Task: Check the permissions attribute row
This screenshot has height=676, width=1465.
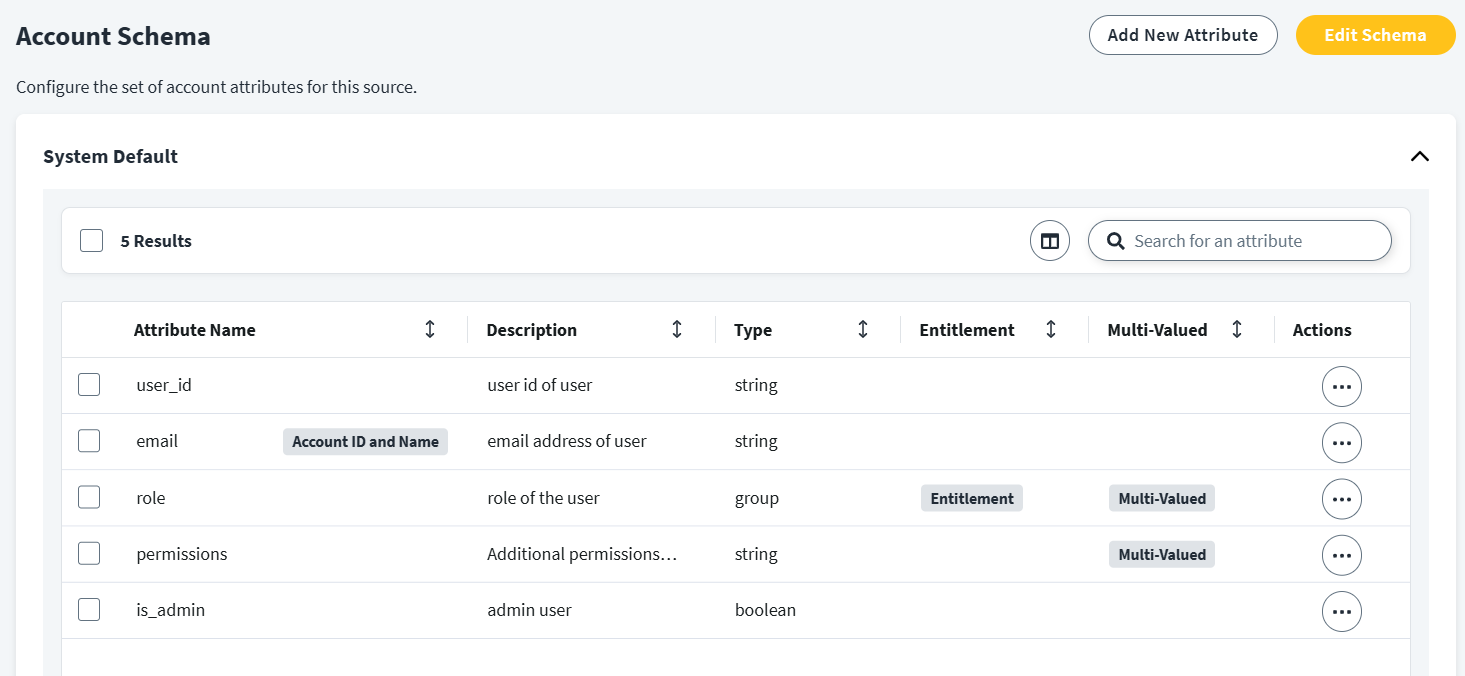Action: pyautogui.click(x=89, y=553)
